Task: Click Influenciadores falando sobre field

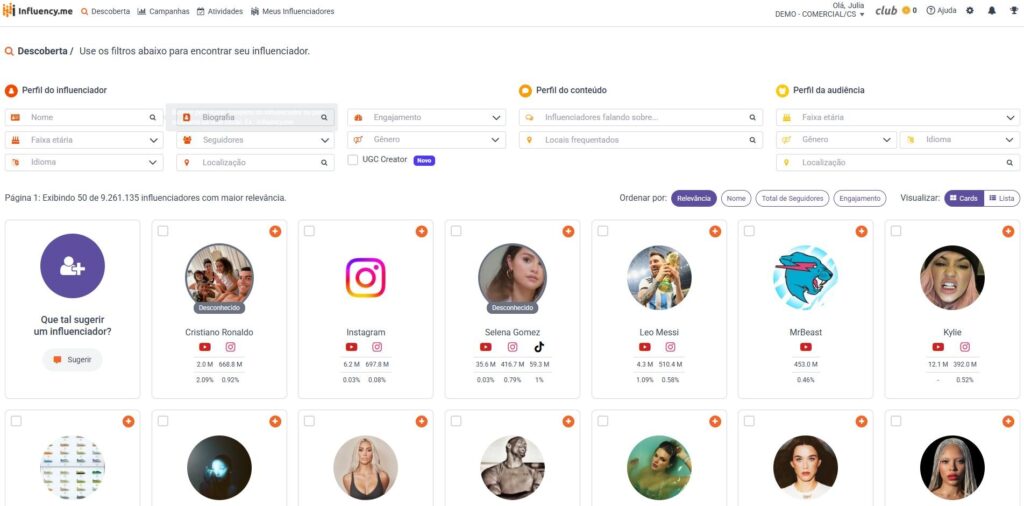Action: [641, 118]
